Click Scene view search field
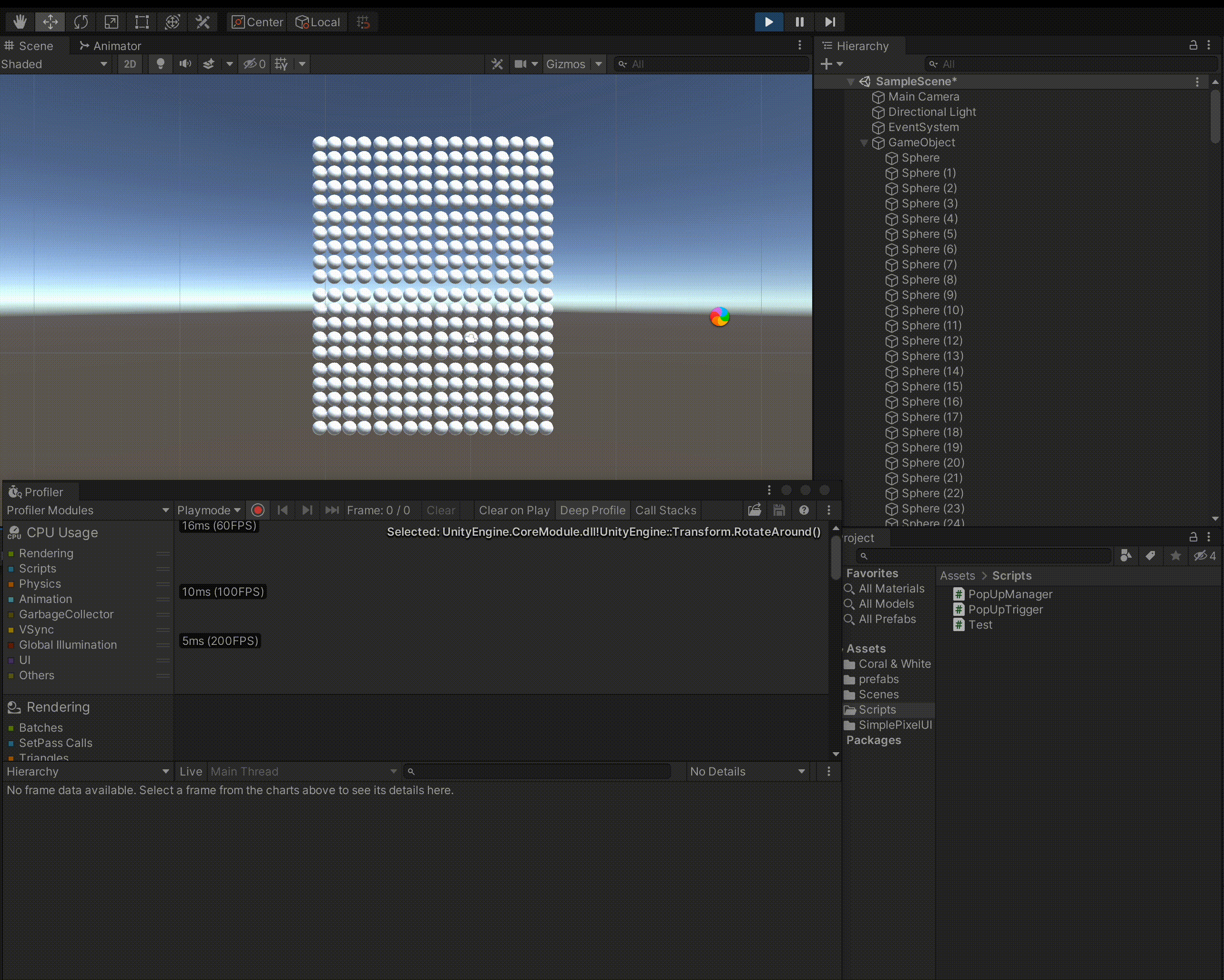 (x=712, y=64)
